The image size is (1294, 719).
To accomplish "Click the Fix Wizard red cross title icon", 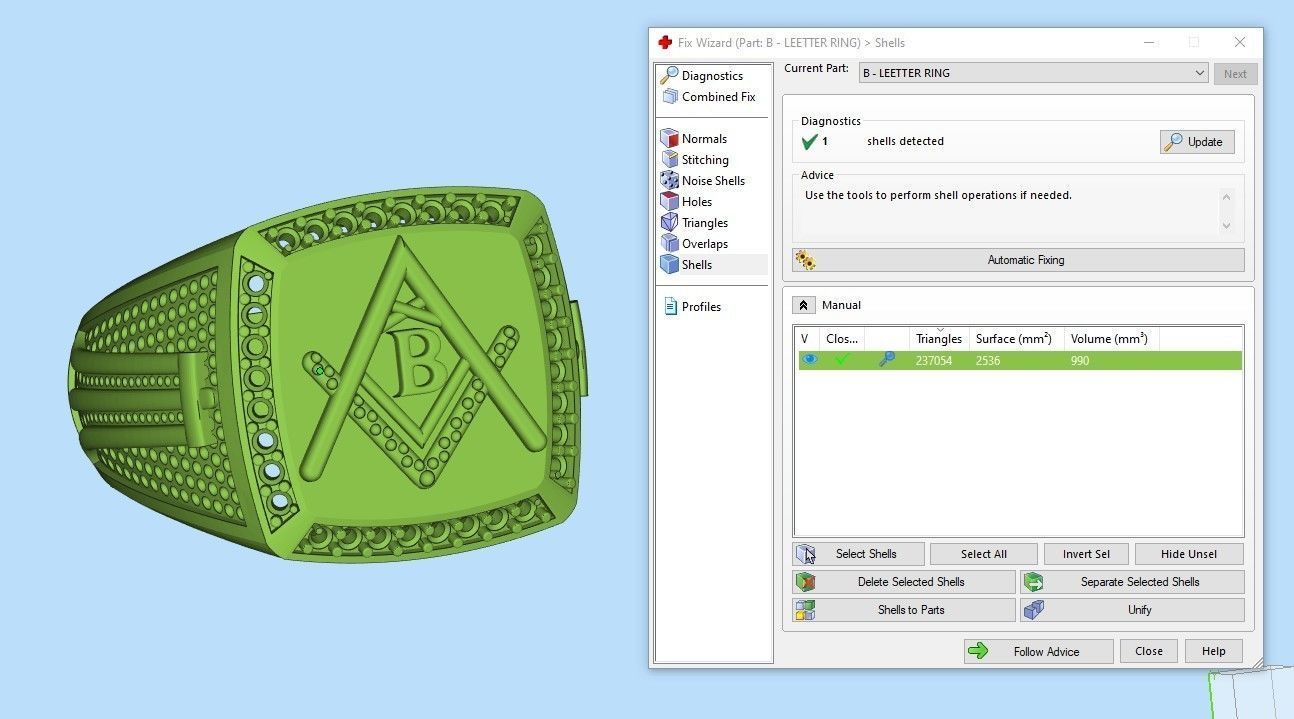I will pyautogui.click(x=665, y=43).
